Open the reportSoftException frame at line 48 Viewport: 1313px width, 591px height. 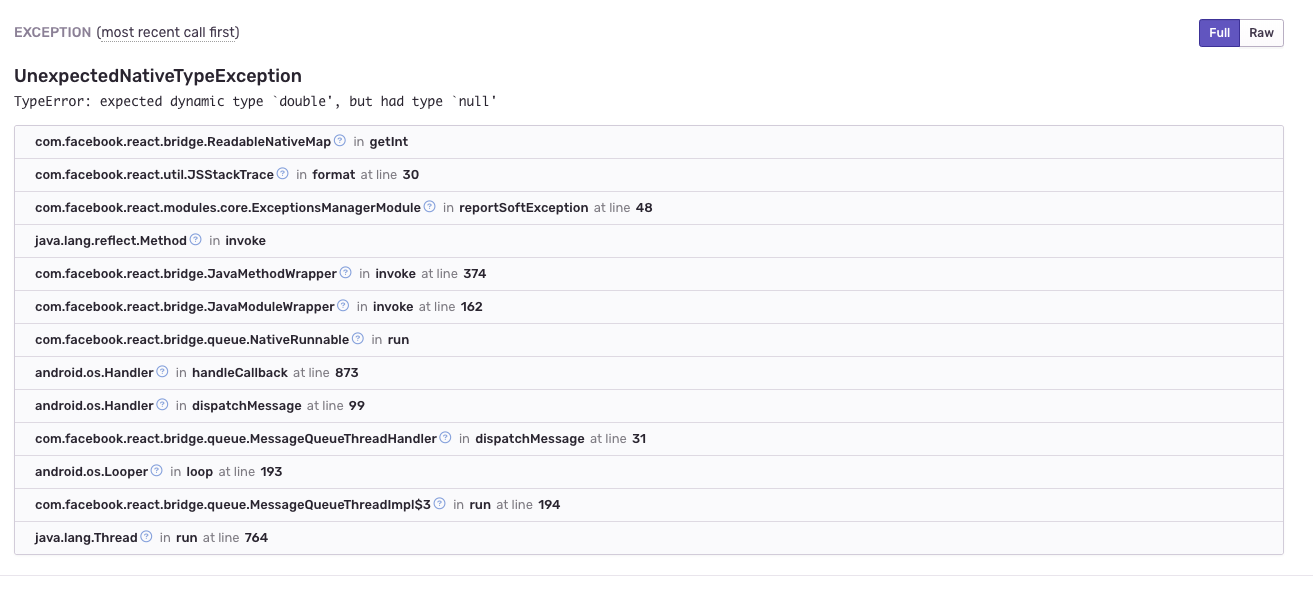point(649,208)
